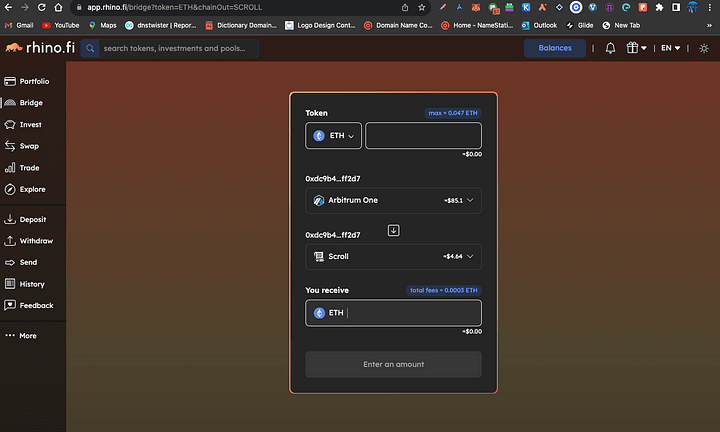Click the notification bell icon
The width and height of the screenshot is (720, 432).
(x=610, y=48)
